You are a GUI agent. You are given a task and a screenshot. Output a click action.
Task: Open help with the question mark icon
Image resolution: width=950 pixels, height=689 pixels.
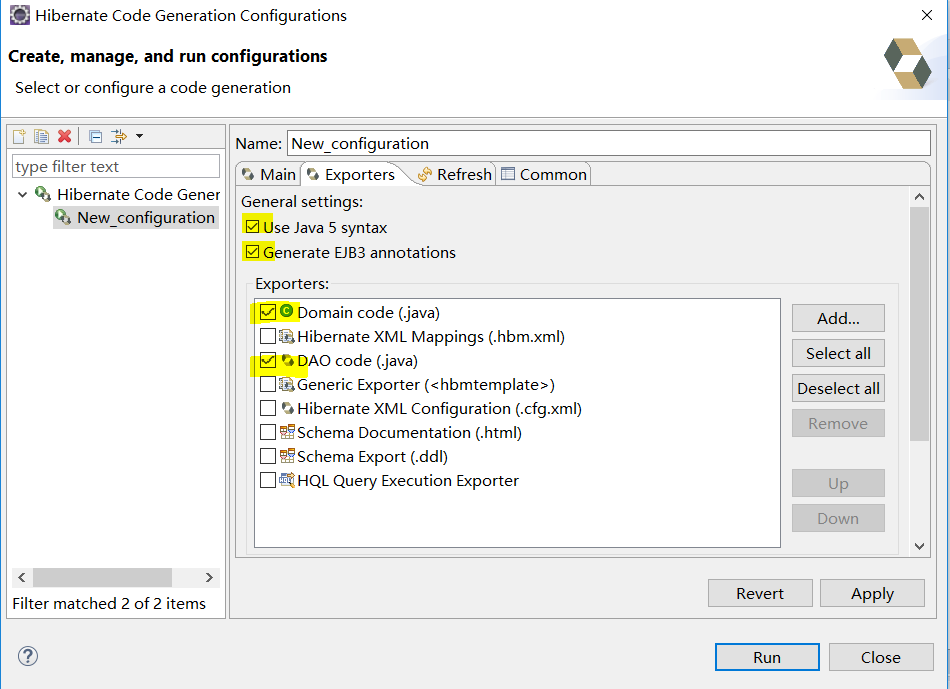click(28, 656)
